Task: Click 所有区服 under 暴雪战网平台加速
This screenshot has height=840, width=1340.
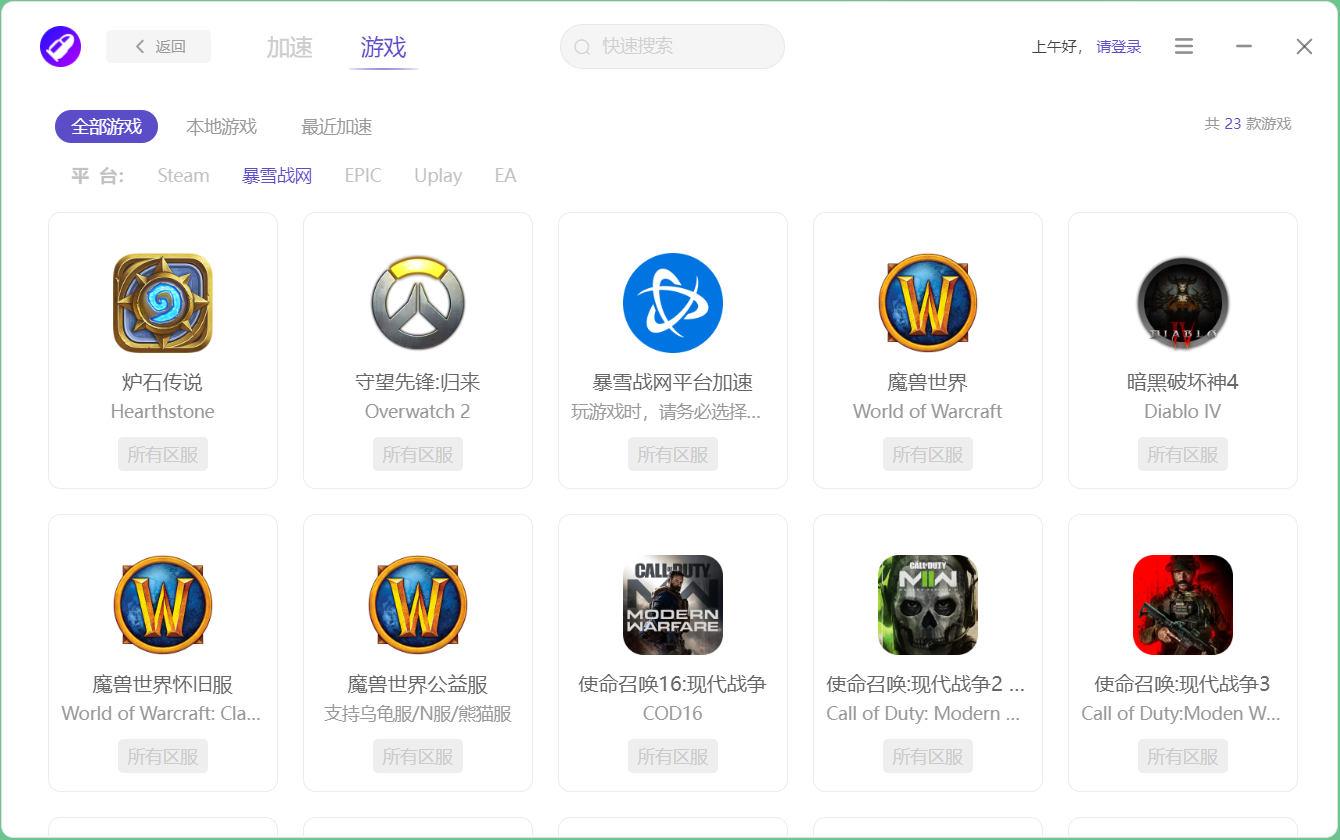Action: [673, 454]
